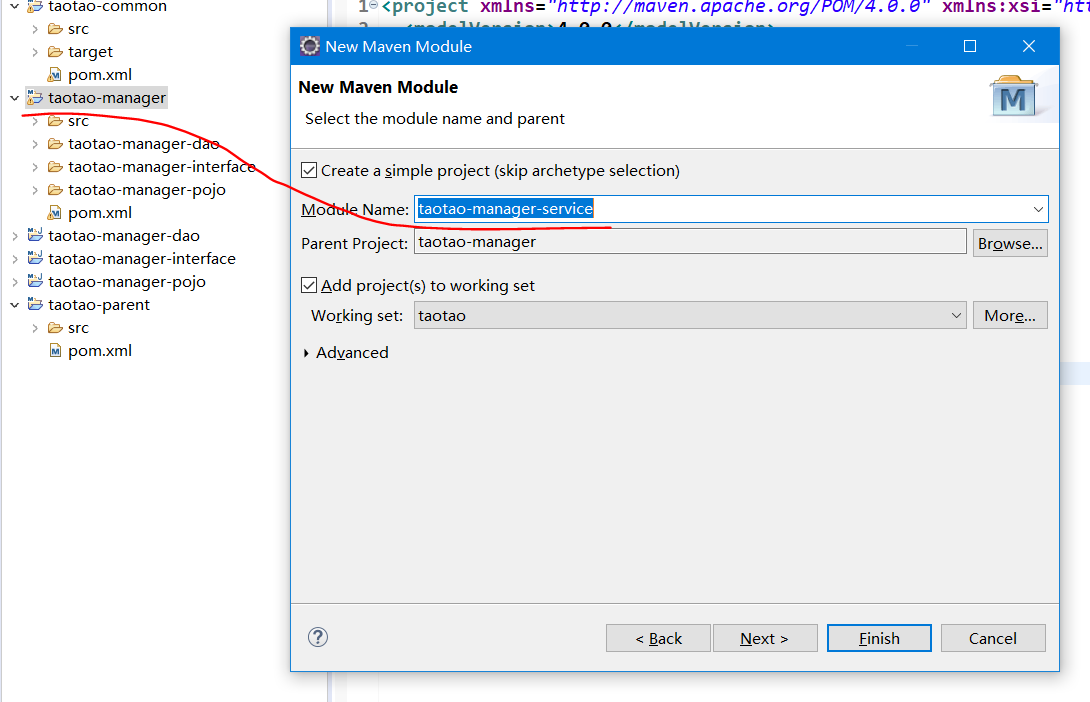Screen dimensions: 1090x702
Task: Click folder icon of src under taotao-parent
Action: pyautogui.click(x=55, y=327)
